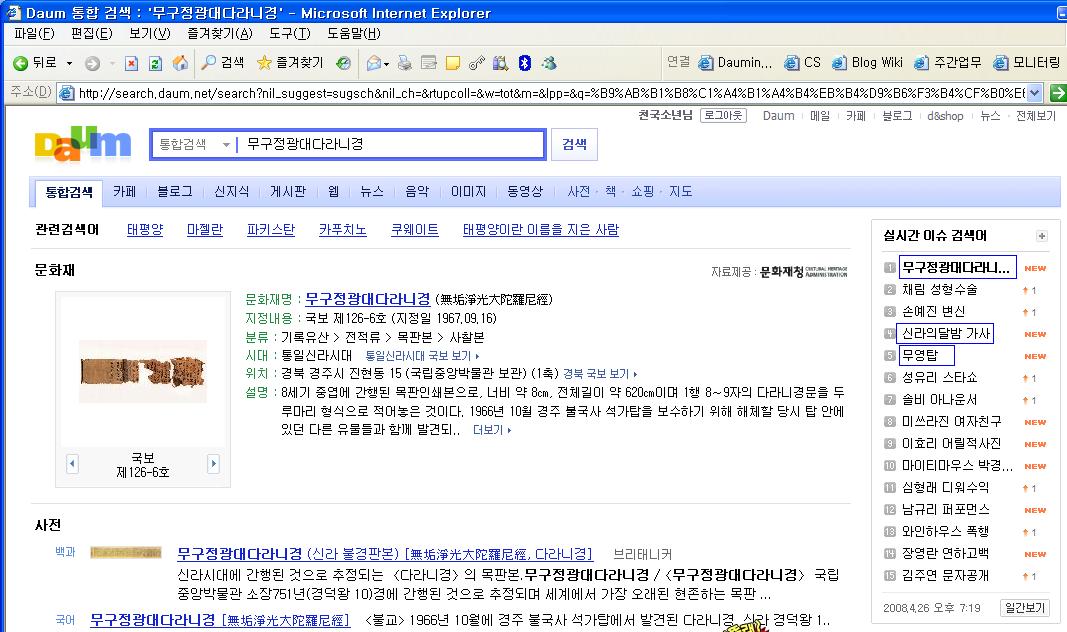Click the Edit page toolbar icon
The image size is (1067, 632).
coord(429,63)
